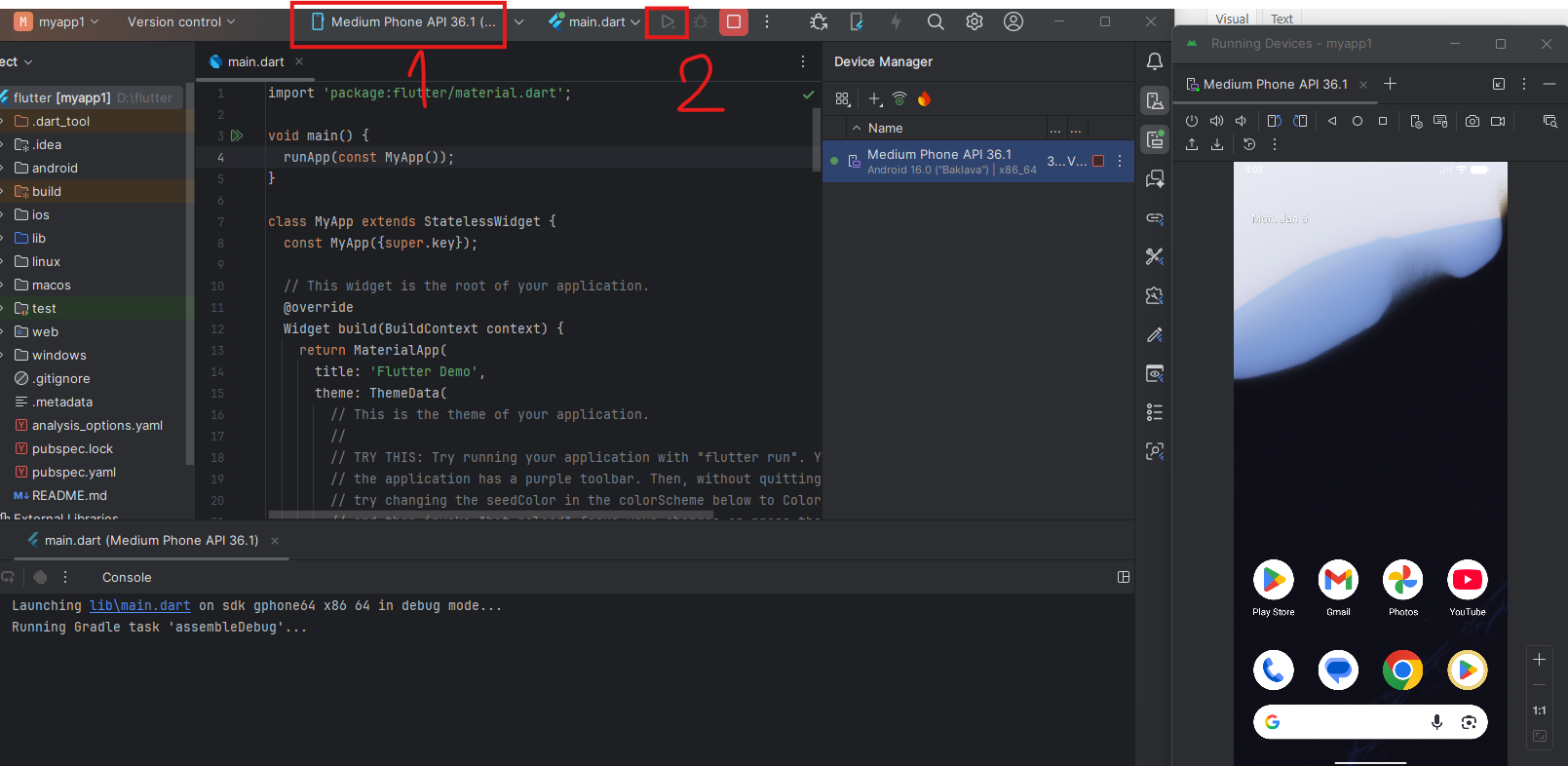
Task: Switch to the Console tab
Action: [x=127, y=577]
